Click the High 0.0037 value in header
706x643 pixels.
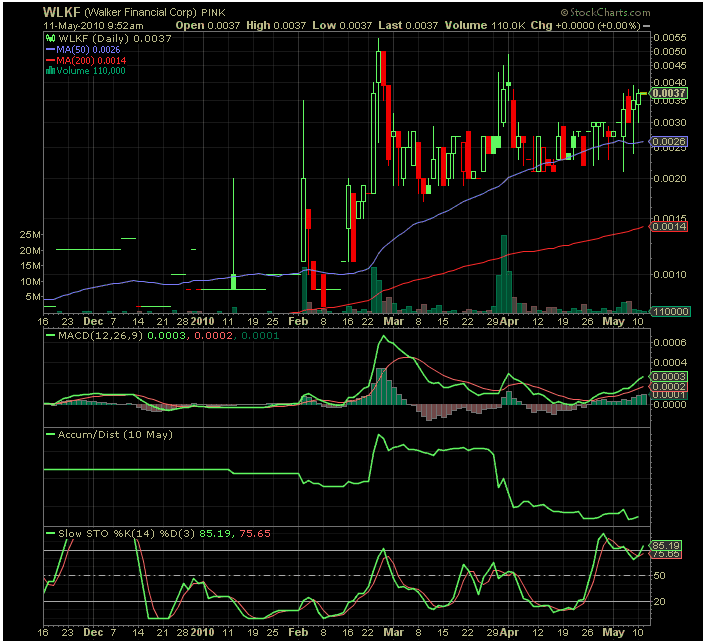[276, 26]
